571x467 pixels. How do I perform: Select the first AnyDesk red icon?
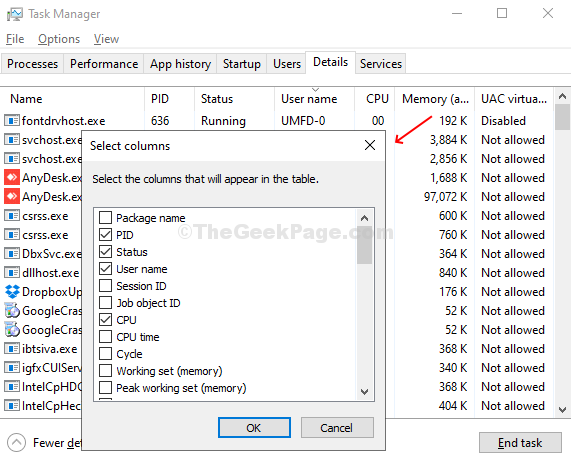point(12,177)
